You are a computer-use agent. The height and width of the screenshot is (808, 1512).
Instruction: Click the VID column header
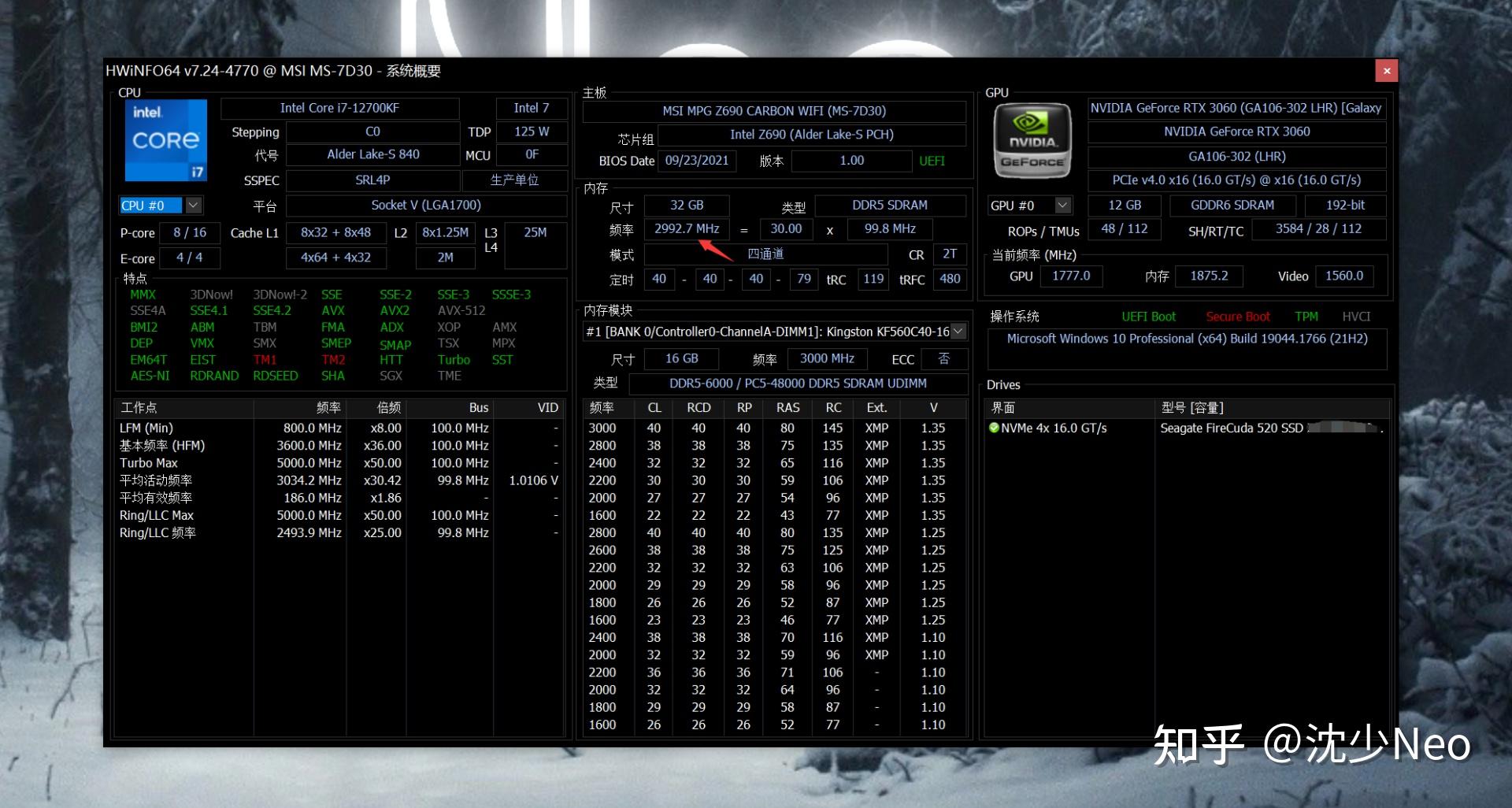tap(529, 407)
